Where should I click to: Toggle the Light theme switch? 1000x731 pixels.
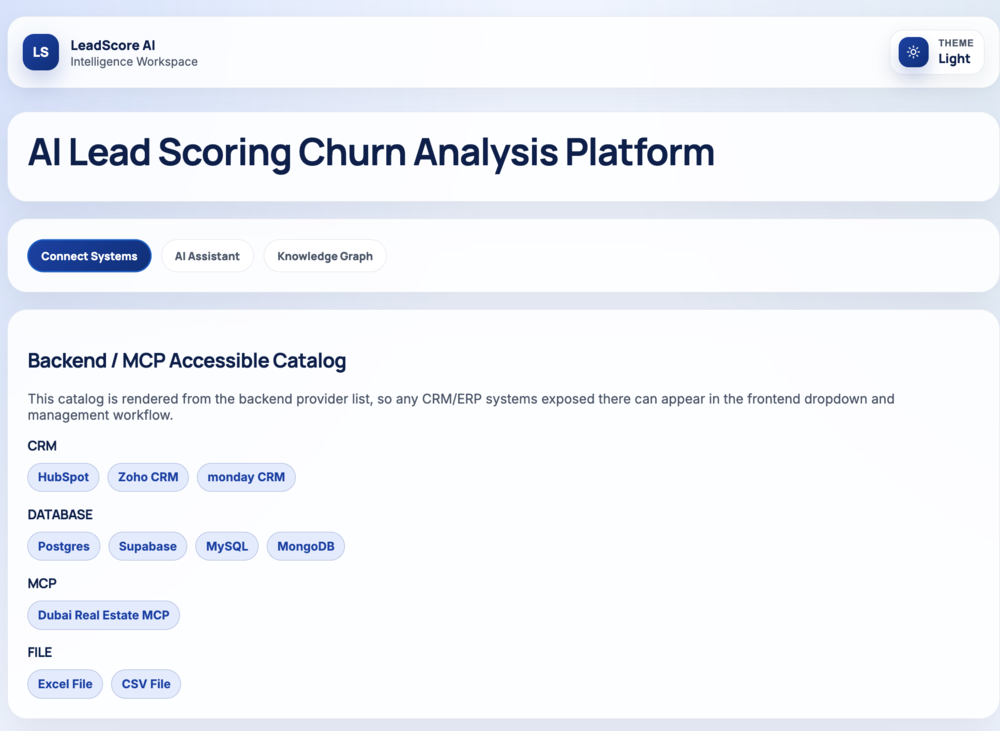(936, 52)
